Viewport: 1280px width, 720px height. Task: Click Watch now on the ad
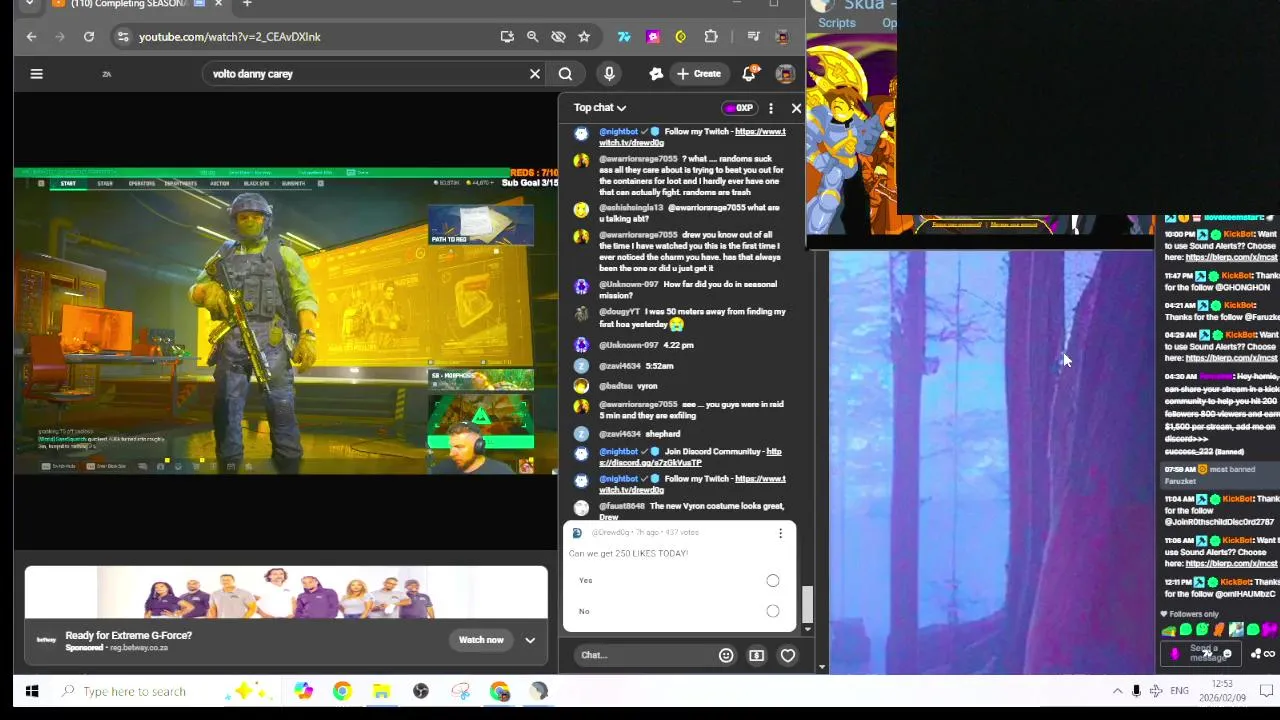coord(481,640)
